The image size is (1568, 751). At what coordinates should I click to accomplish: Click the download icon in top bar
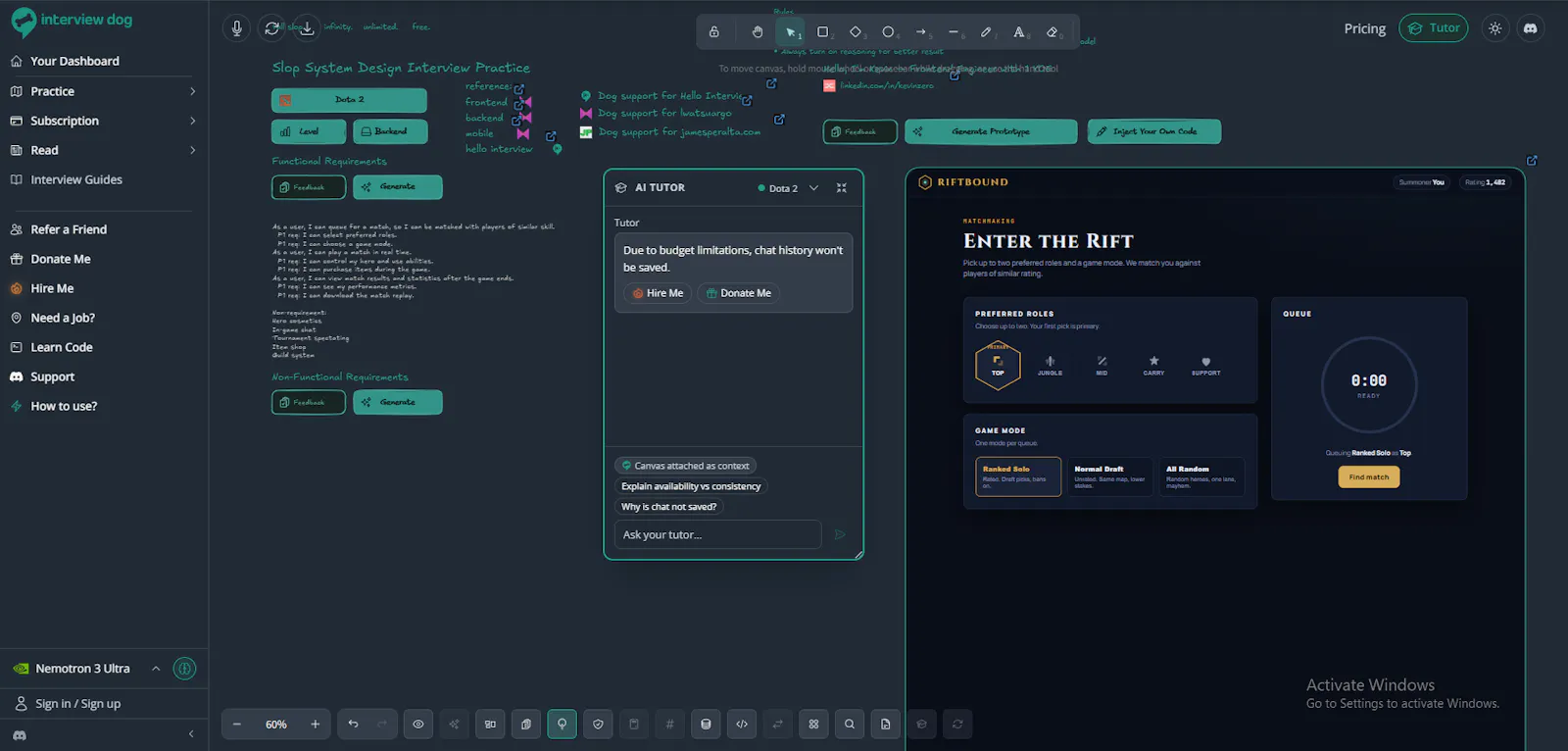coord(307,28)
